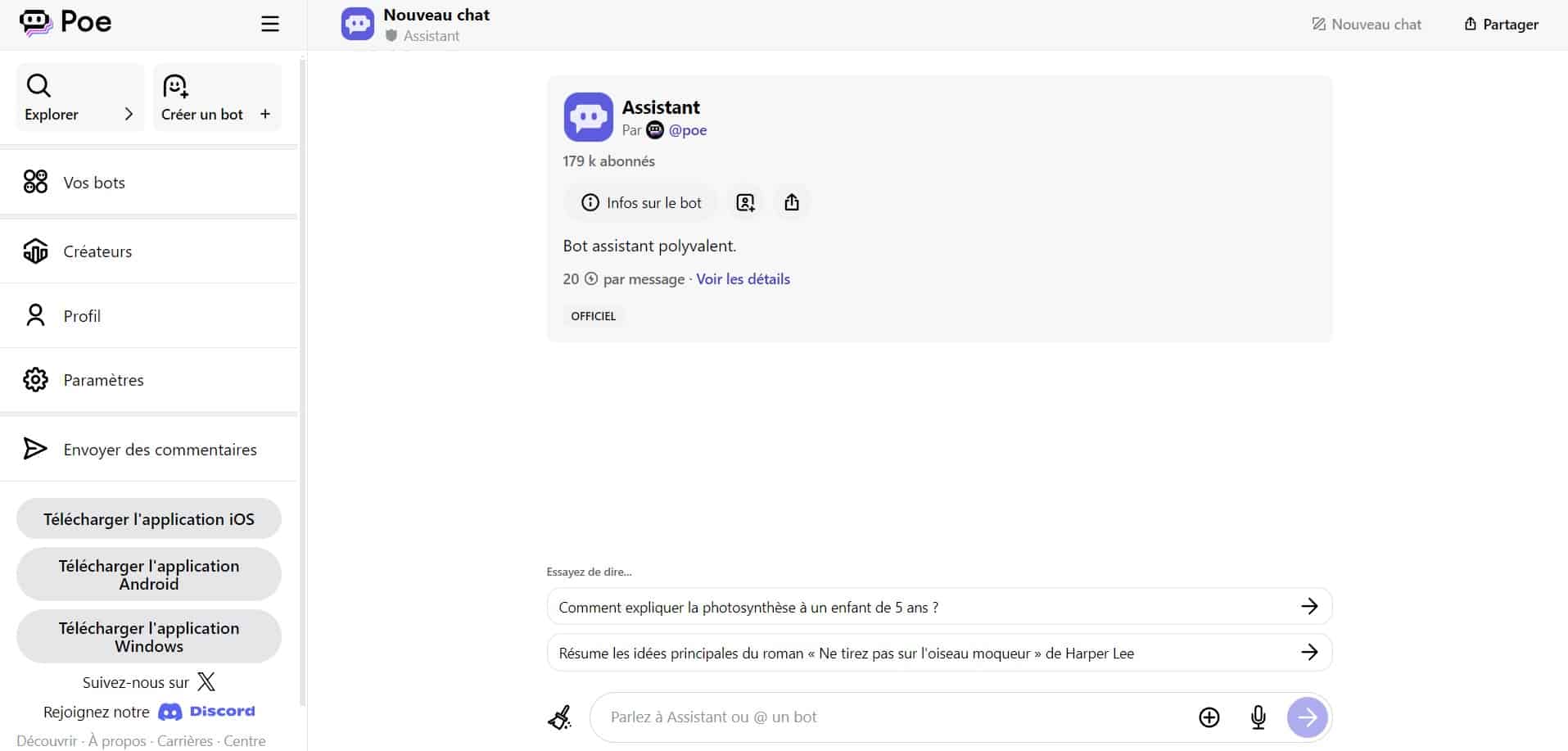This screenshot has width=1568, height=751.
Task: Activate the microphone voice input
Action: coord(1258,717)
